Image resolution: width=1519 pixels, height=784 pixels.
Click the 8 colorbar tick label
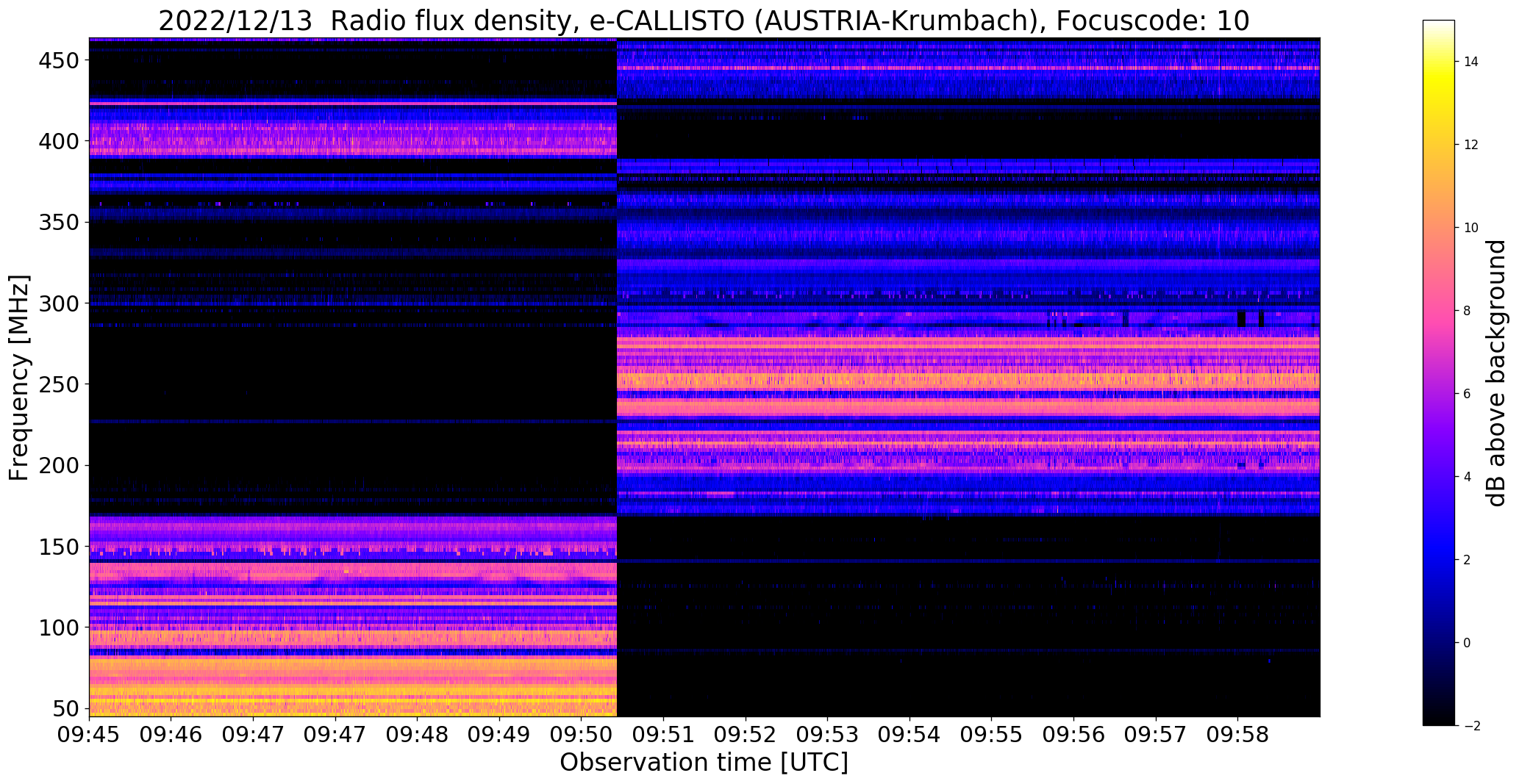(1467, 311)
